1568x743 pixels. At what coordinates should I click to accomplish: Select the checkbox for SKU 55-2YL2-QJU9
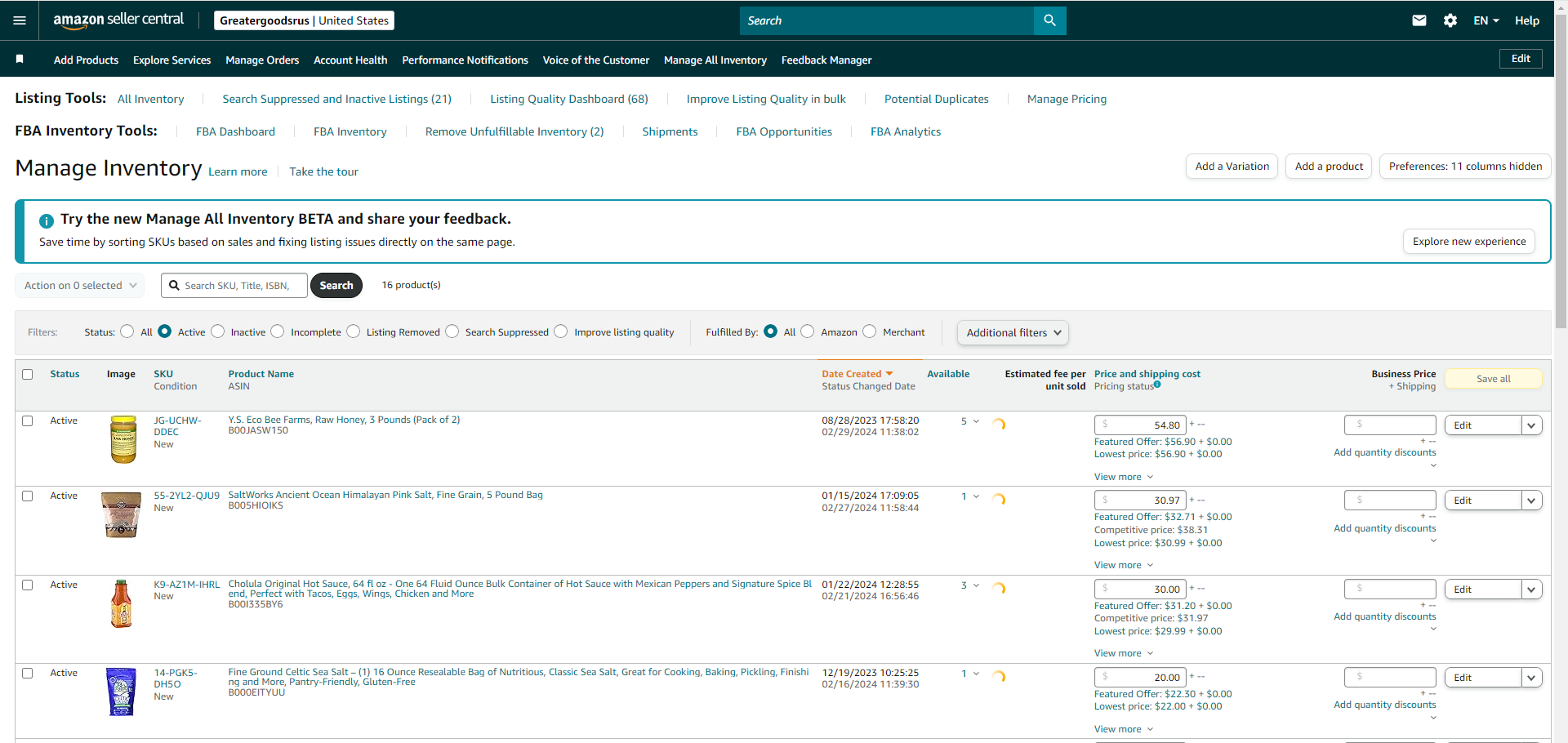(x=28, y=496)
